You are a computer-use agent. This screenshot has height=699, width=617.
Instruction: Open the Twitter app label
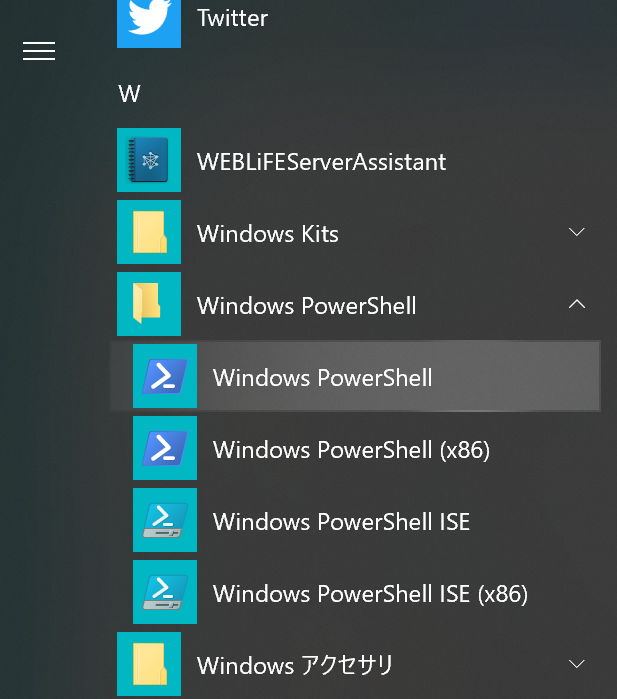[232, 18]
